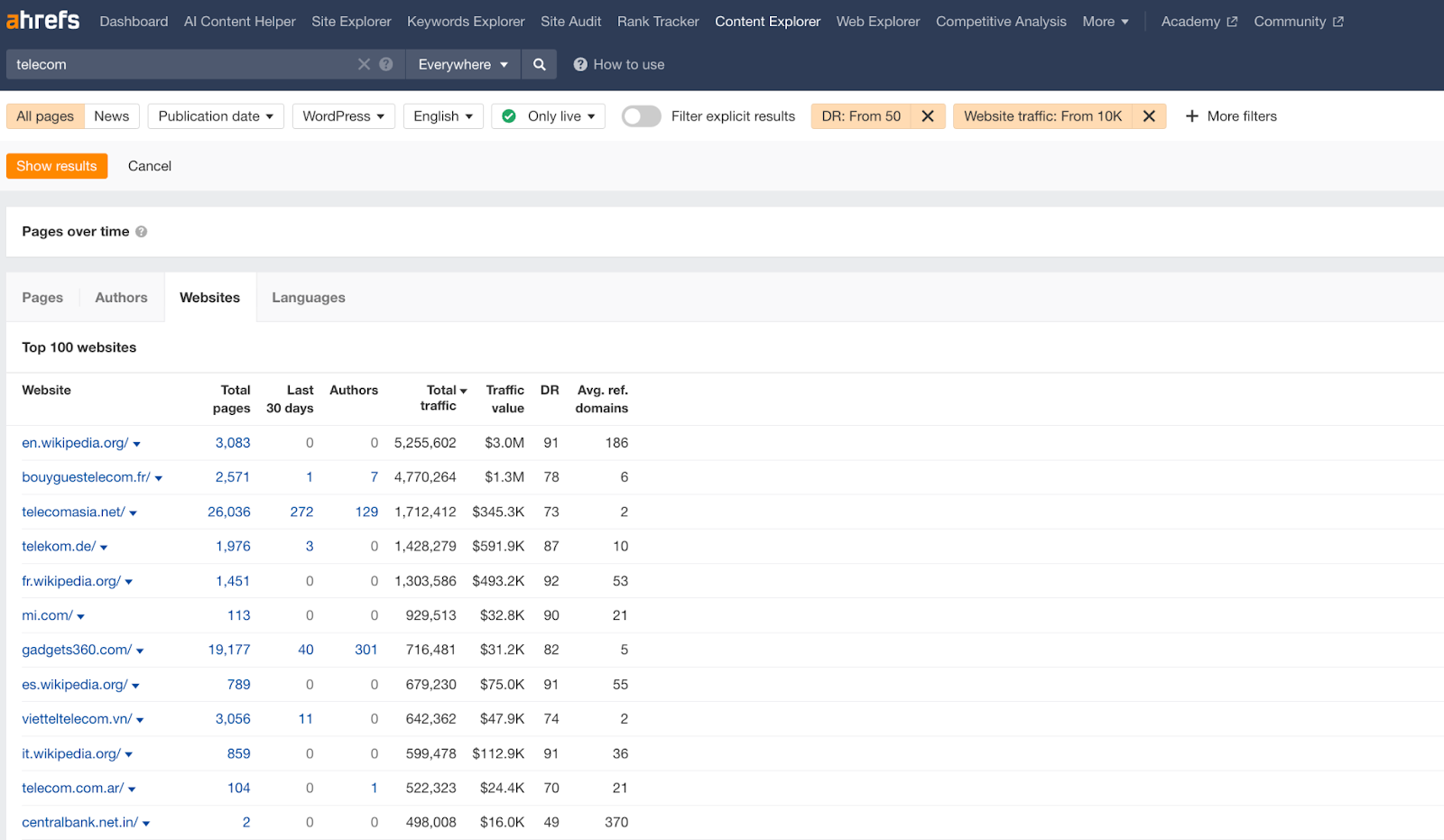Screen dimensions: 1444x840
Task: Edit the DR: From 50 filter
Action: [x=861, y=116]
